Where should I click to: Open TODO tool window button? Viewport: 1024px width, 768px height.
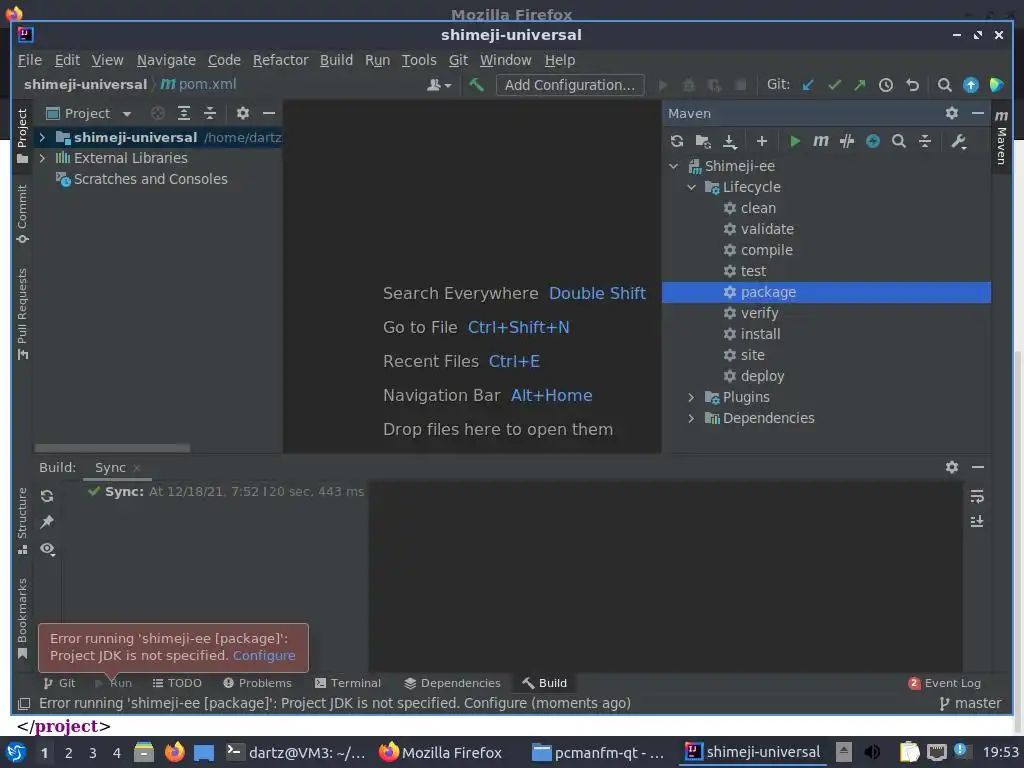point(177,683)
